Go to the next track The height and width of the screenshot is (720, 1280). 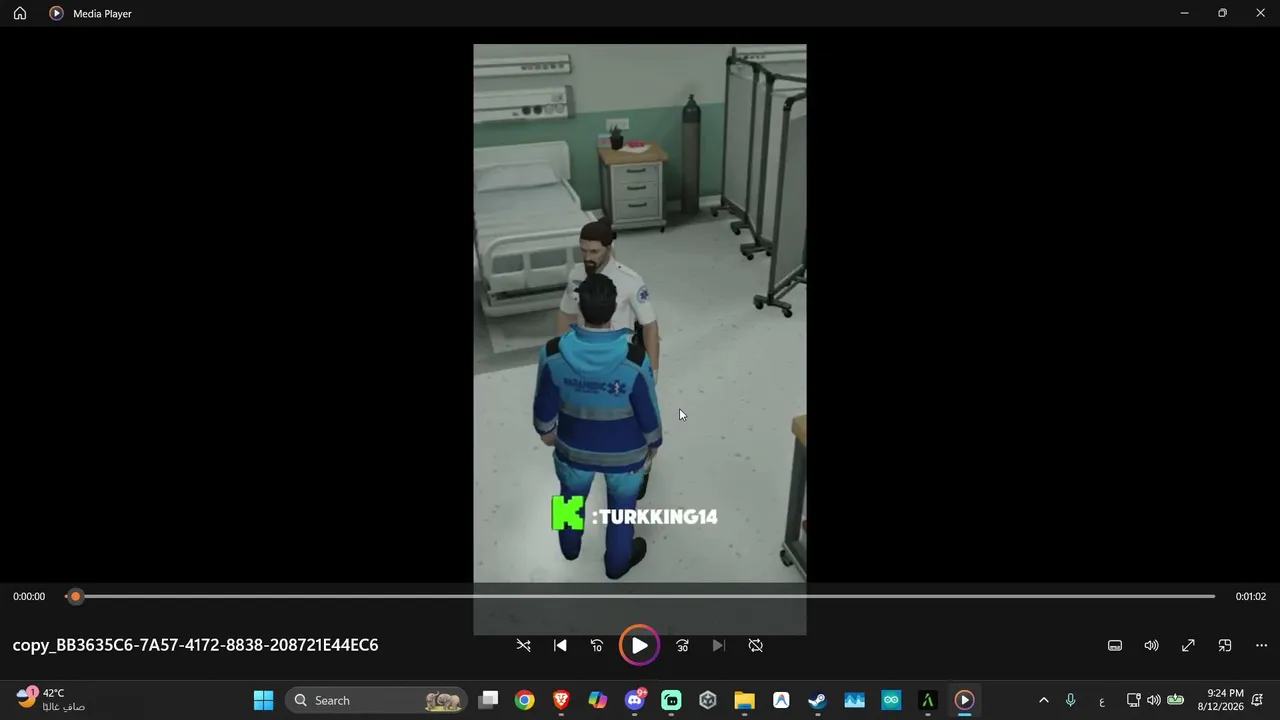tap(718, 646)
